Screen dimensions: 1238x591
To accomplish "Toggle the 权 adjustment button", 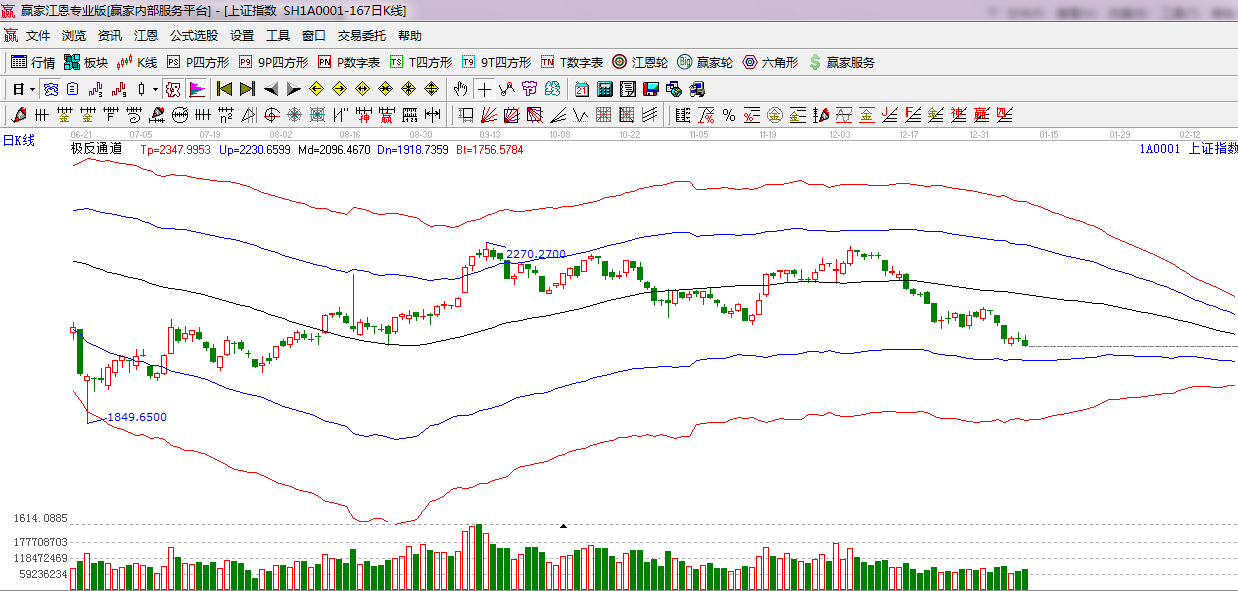I will click(x=172, y=89).
